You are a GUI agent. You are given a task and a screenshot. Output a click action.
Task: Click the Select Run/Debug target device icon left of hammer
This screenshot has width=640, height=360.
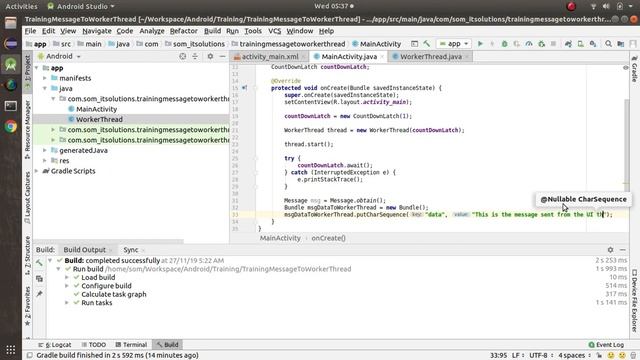[414, 44]
